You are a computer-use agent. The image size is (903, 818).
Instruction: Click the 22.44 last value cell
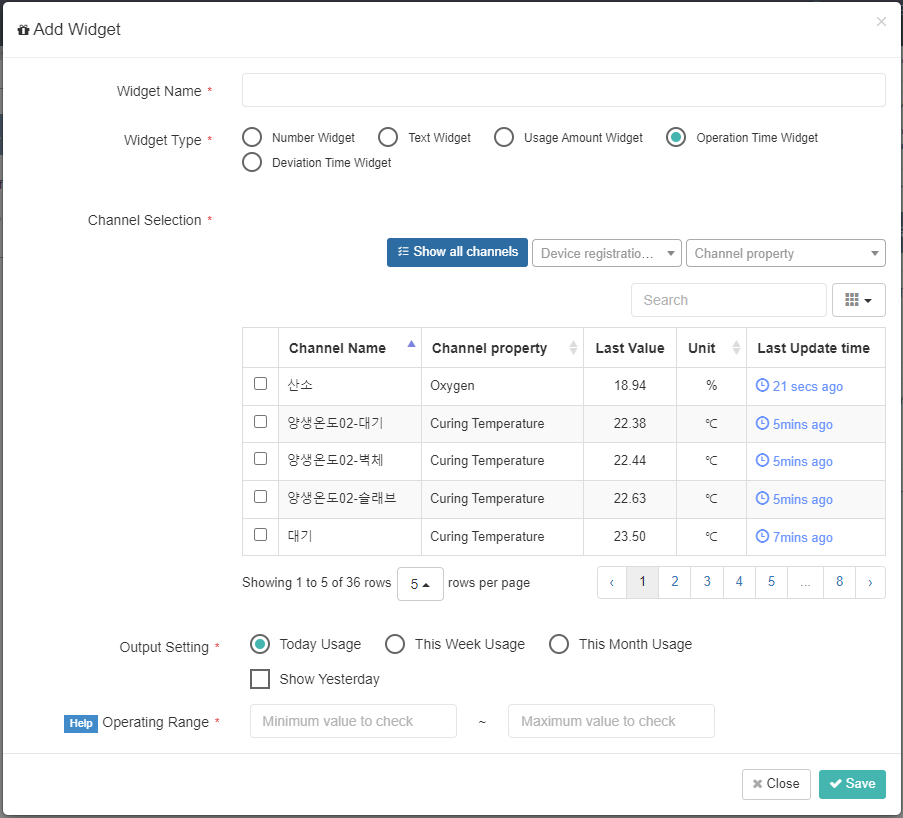click(x=630, y=461)
